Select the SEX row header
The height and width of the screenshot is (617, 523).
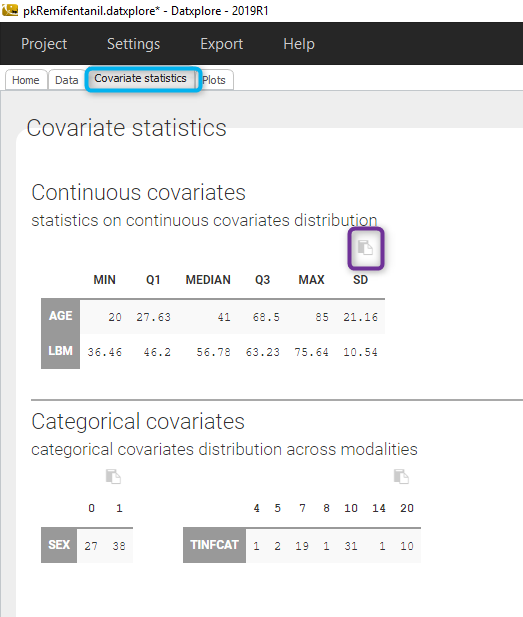59,545
